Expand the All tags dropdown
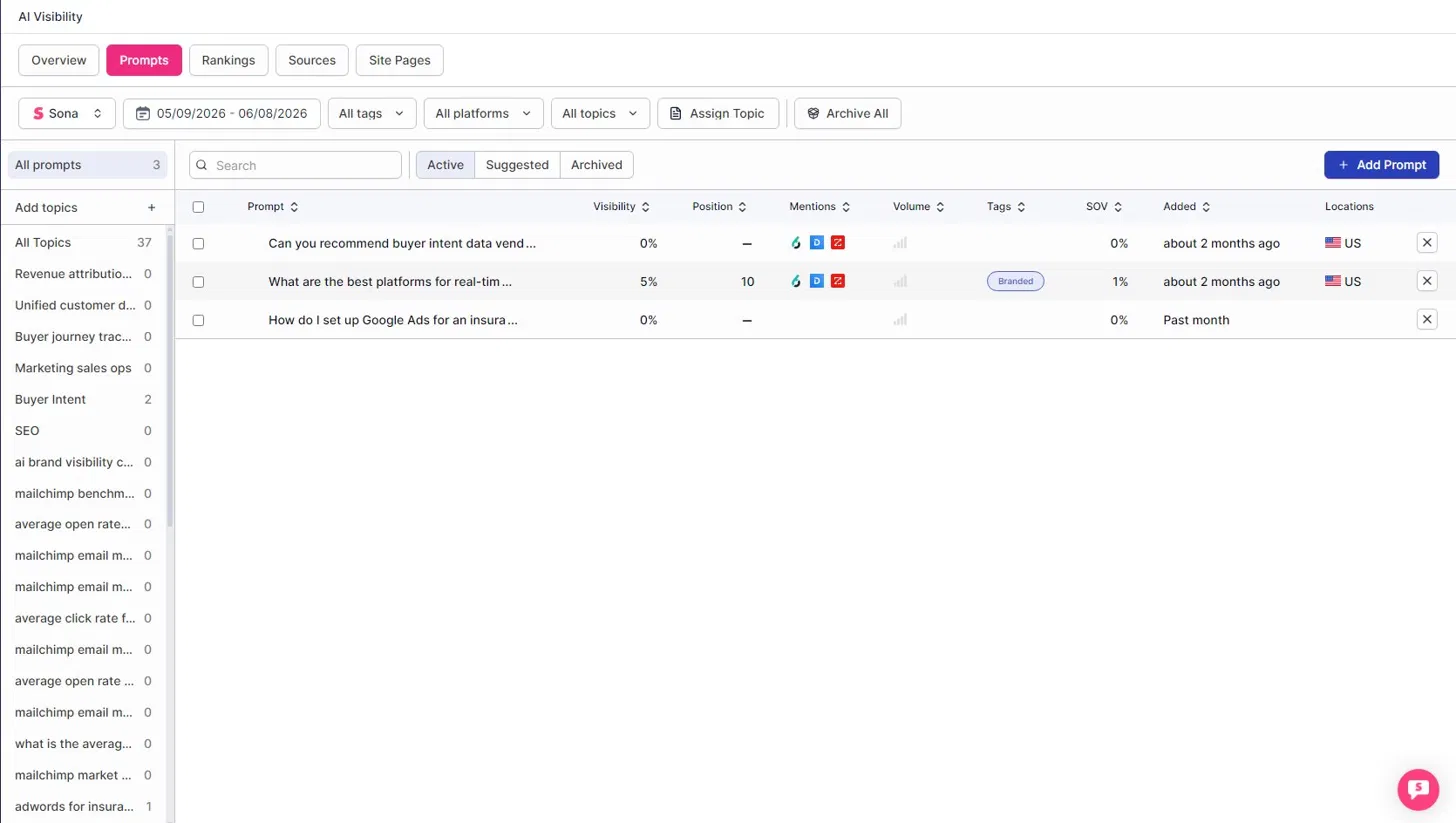 pos(372,114)
